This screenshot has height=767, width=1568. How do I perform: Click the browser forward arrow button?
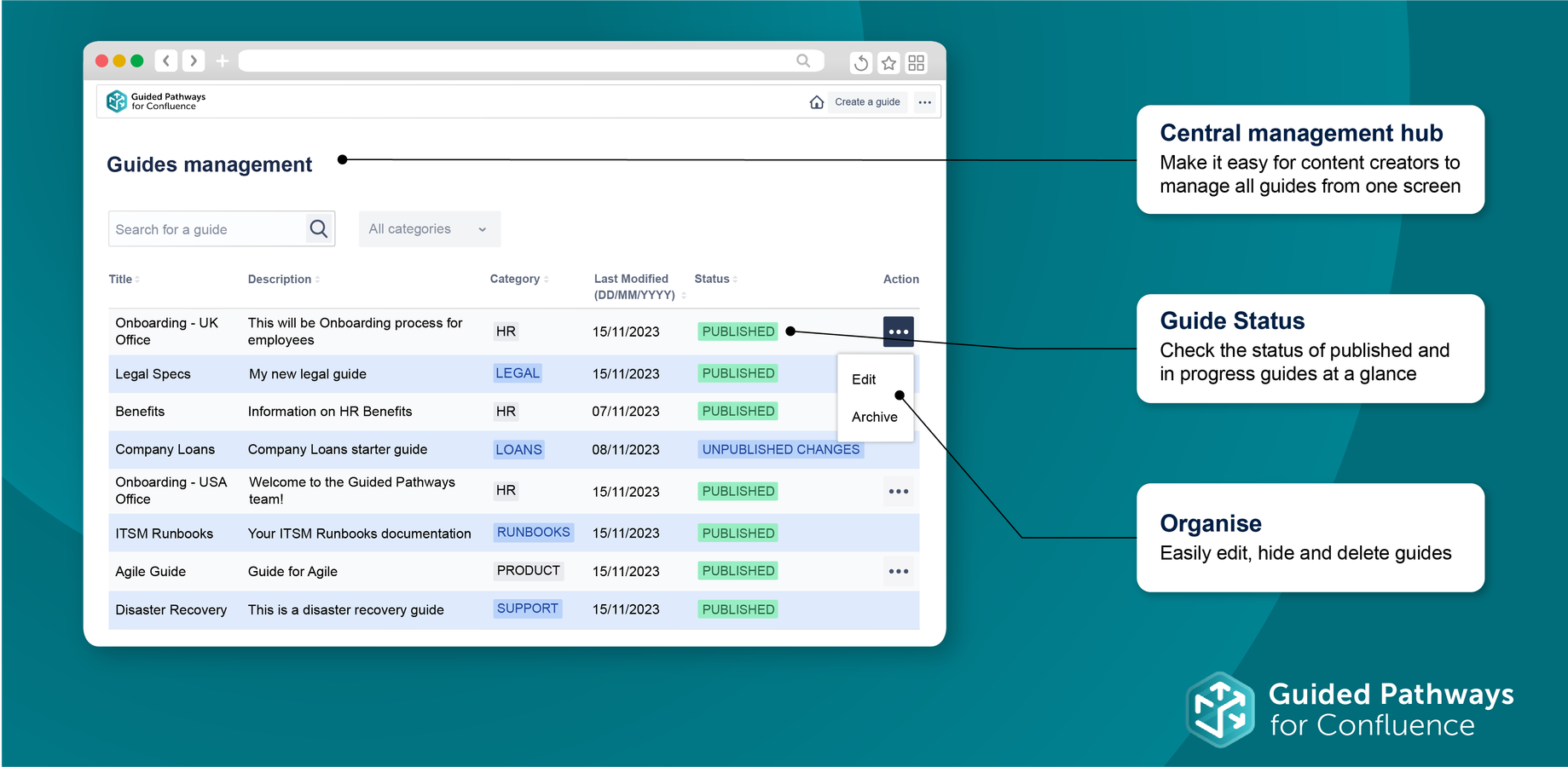click(194, 61)
